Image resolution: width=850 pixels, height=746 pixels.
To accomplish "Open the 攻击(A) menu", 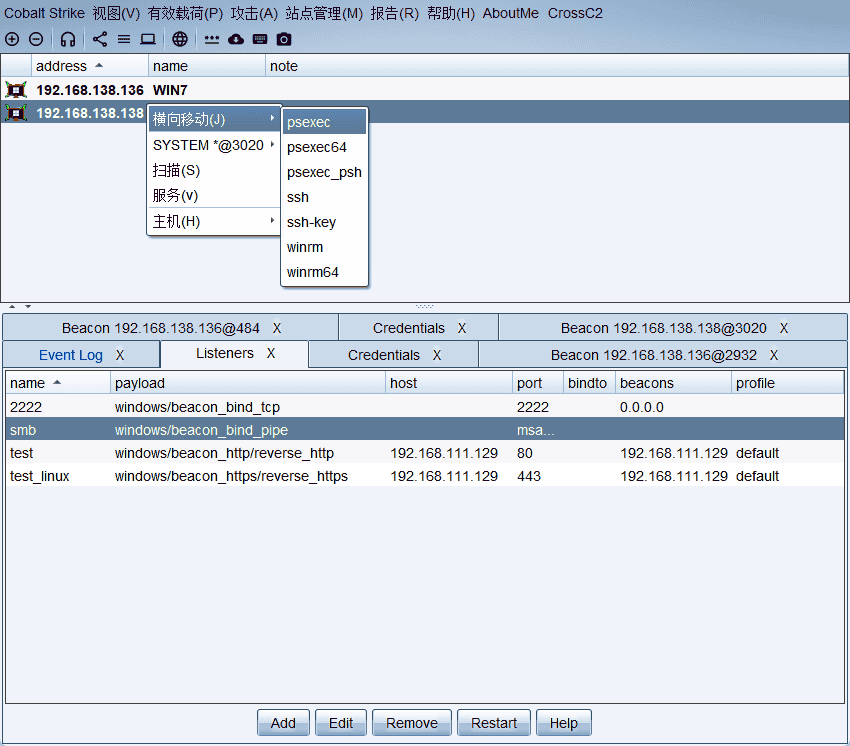I will (x=254, y=13).
